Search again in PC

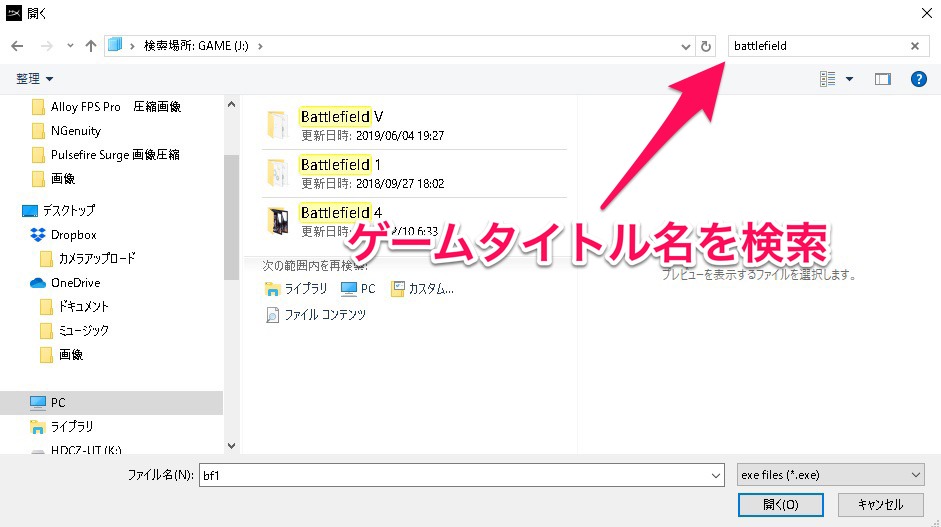[x=358, y=289]
